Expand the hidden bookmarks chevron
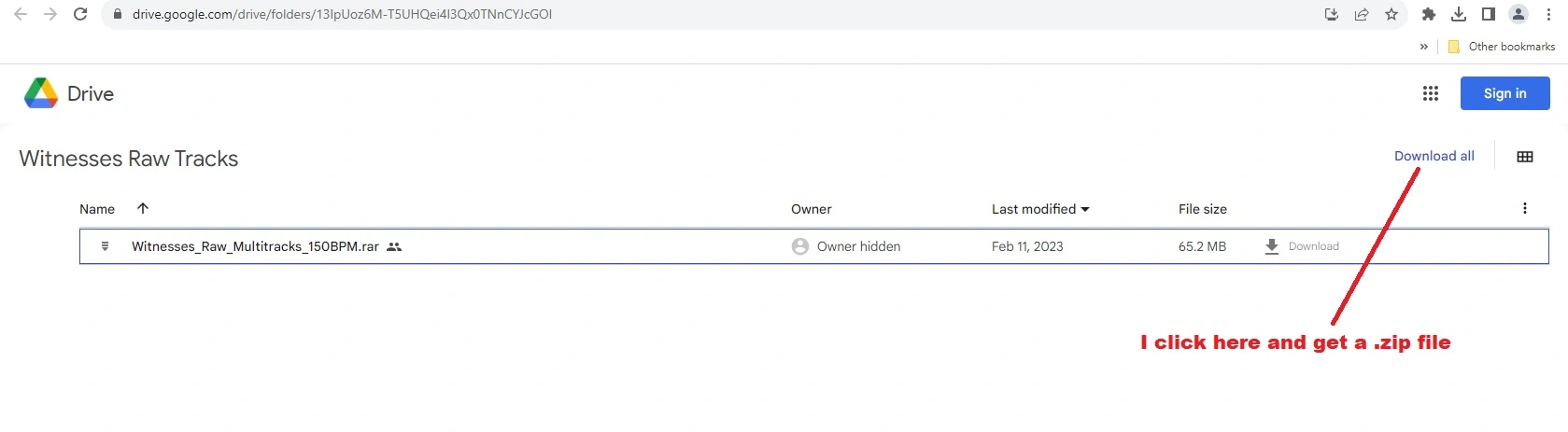The width and height of the screenshot is (1568, 432). [x=1423, y=47]
